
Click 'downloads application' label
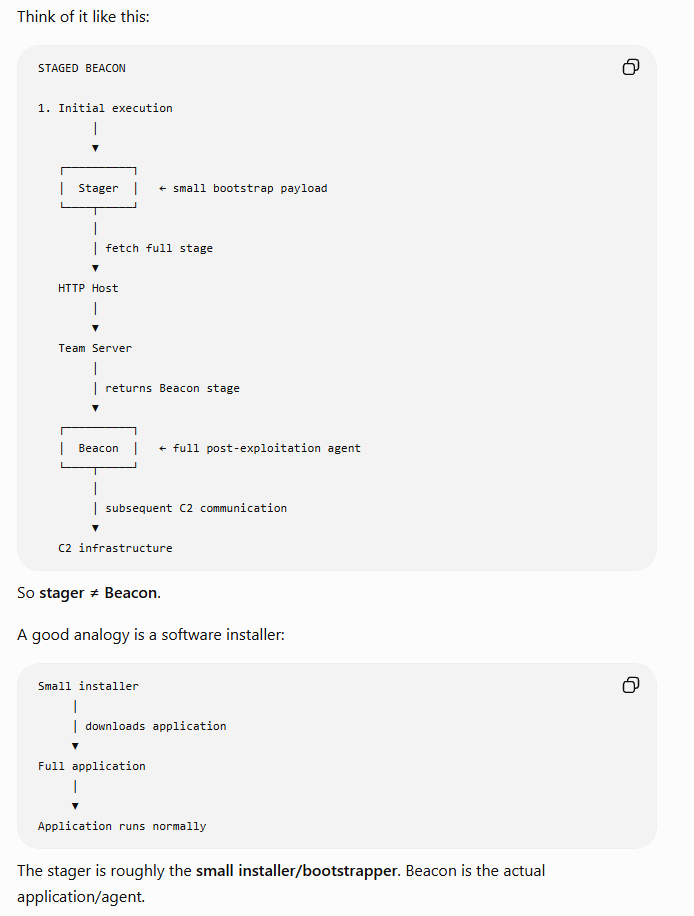155,726
